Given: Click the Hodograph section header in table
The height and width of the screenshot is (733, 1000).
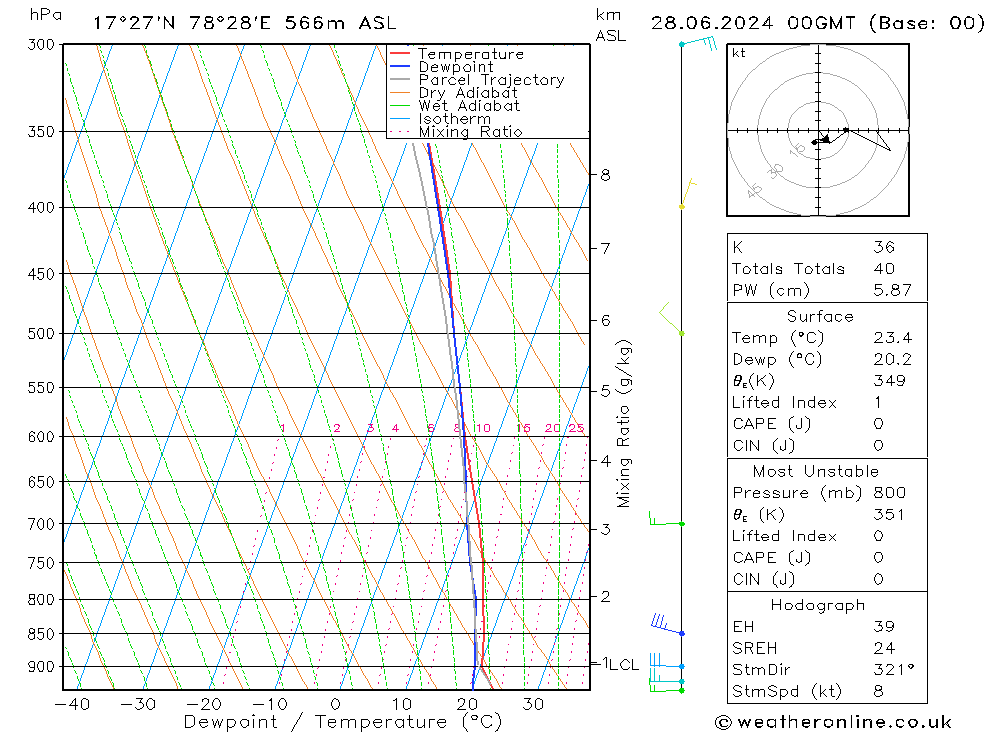Looking at the screenshot, I should (x=820, y=605).
